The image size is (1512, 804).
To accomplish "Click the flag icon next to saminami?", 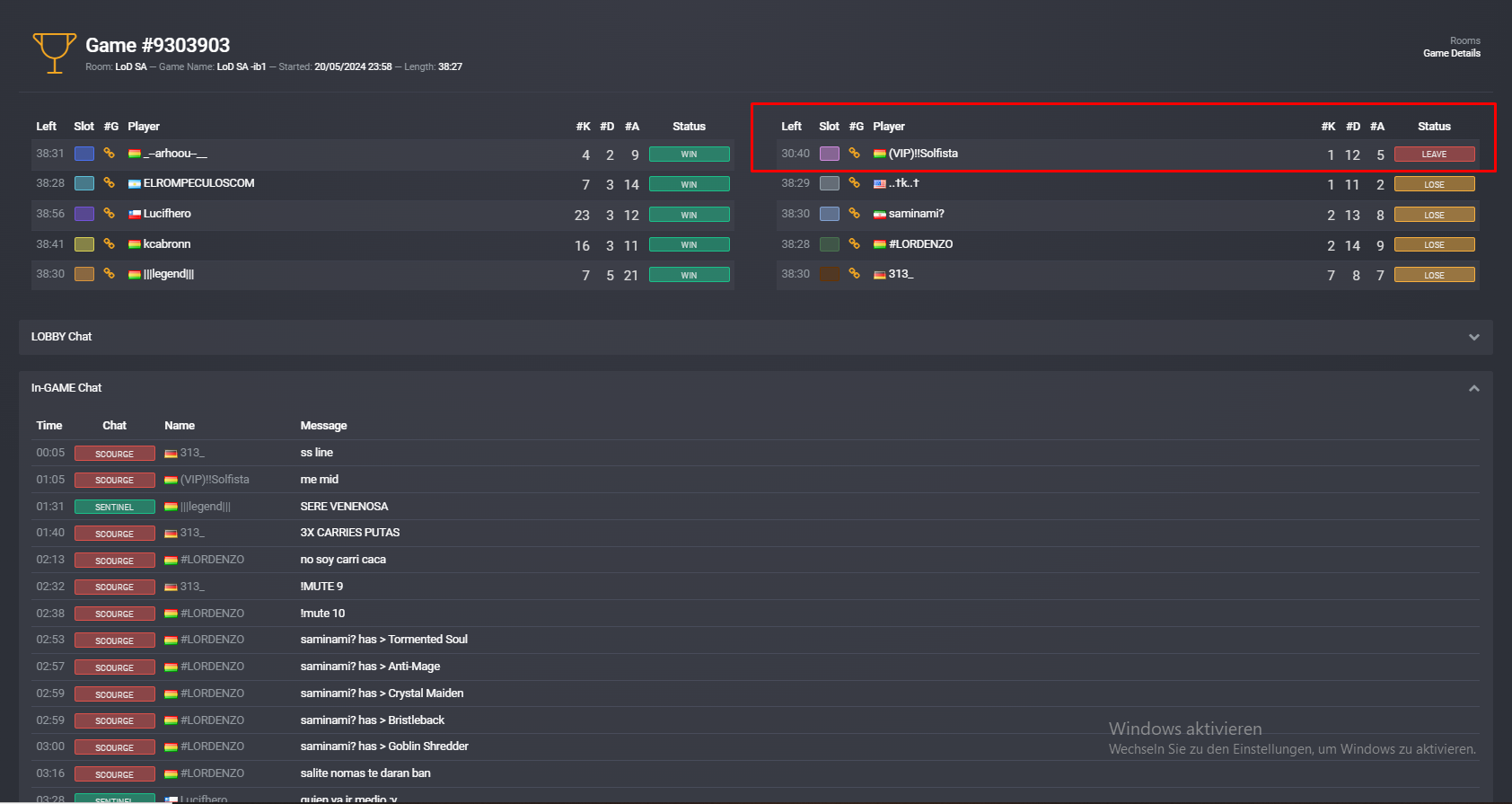I will pos(880,215).
